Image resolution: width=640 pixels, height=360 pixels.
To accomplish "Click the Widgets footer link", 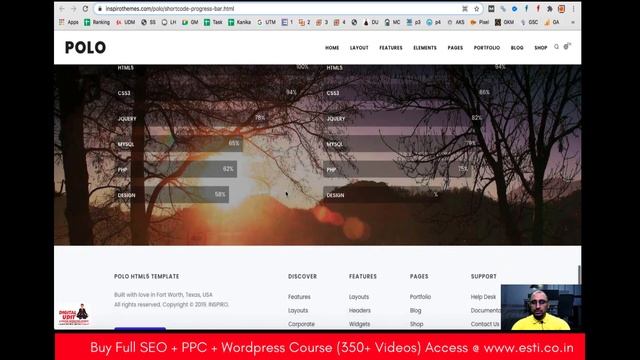I will (x=359, y=324).
